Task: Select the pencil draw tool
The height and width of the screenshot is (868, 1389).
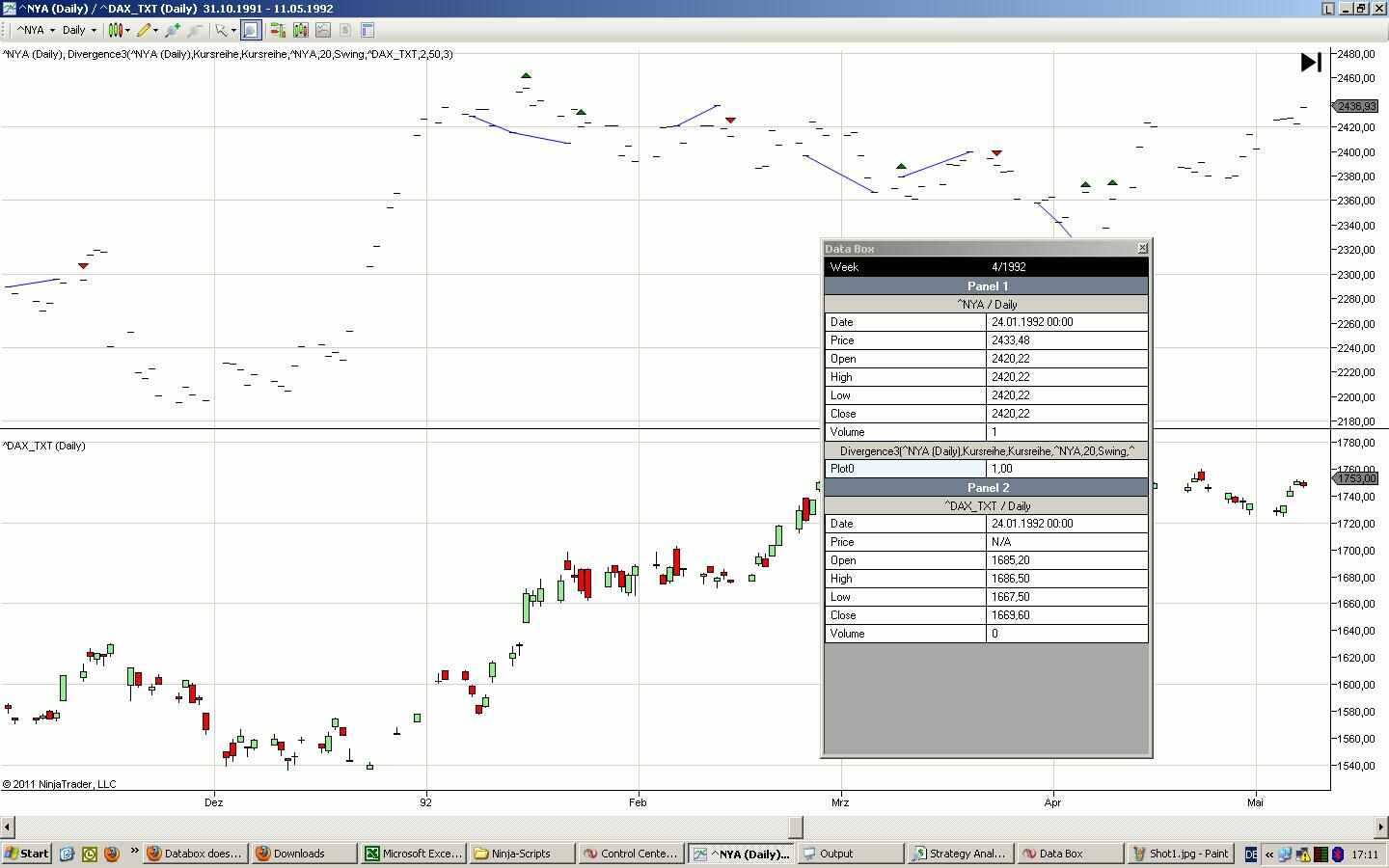Action: (143, 30)
